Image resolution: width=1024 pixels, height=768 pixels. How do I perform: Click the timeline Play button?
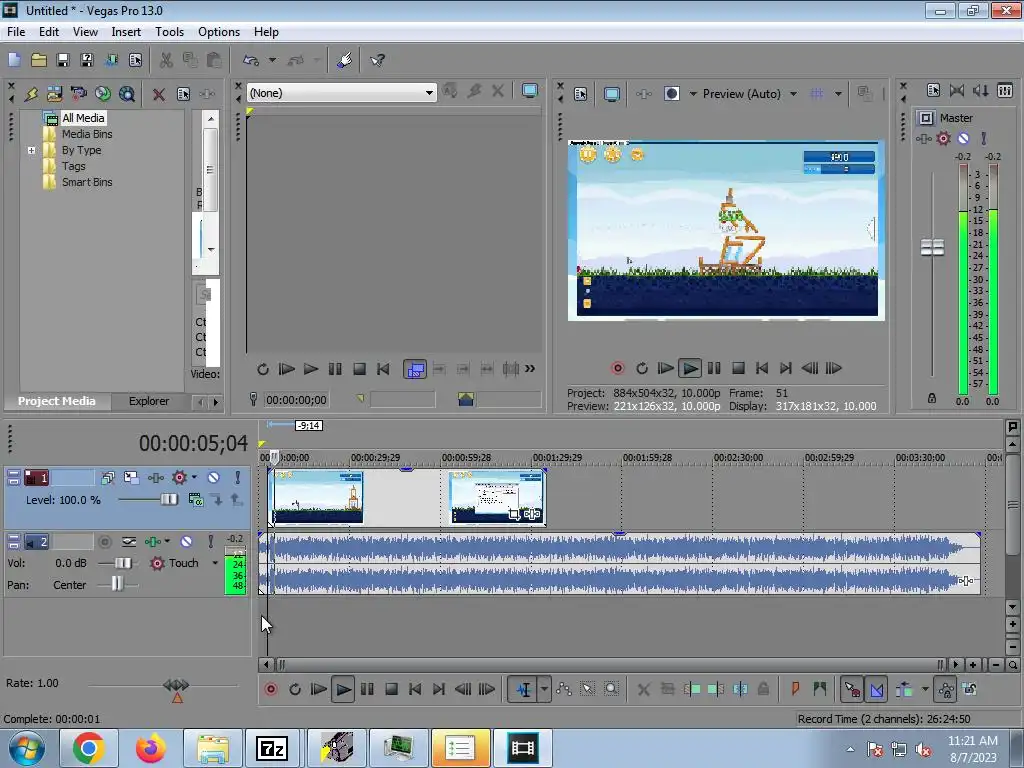pyautogui.click(x=343, y=689)
